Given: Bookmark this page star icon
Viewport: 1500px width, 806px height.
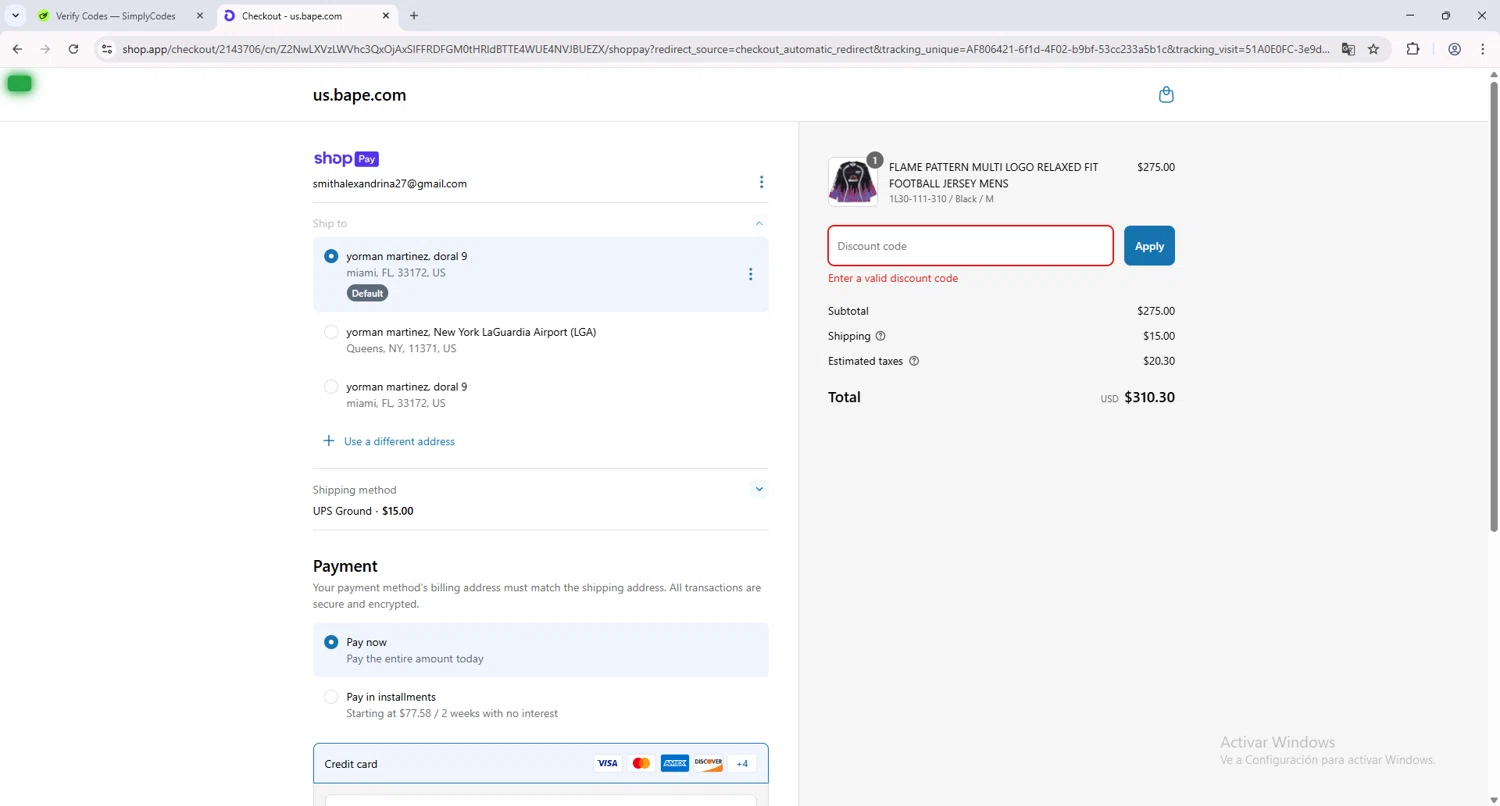Looking at the screenshot, I should [1374, 49].
